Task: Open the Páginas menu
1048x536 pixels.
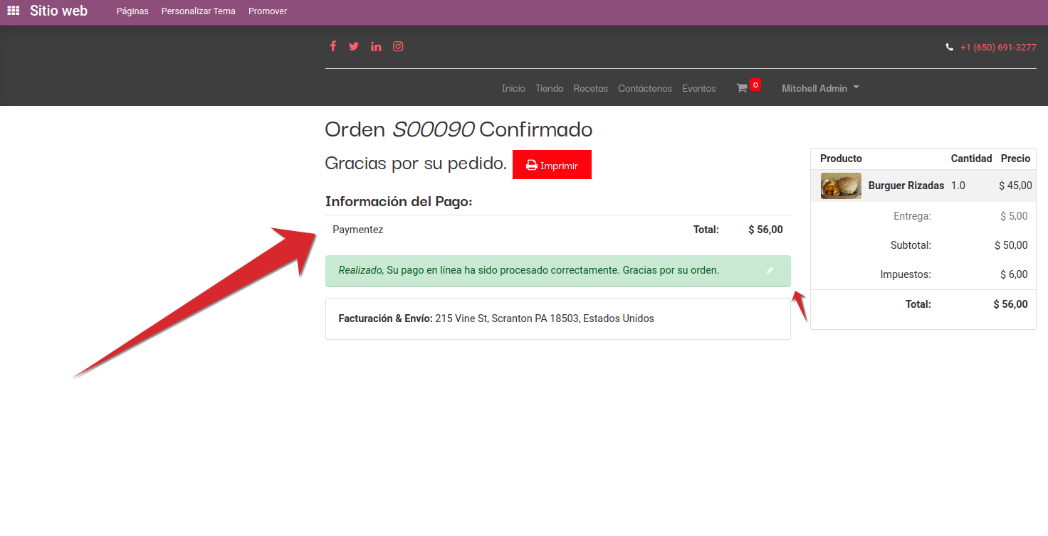Action: [132, 11]
